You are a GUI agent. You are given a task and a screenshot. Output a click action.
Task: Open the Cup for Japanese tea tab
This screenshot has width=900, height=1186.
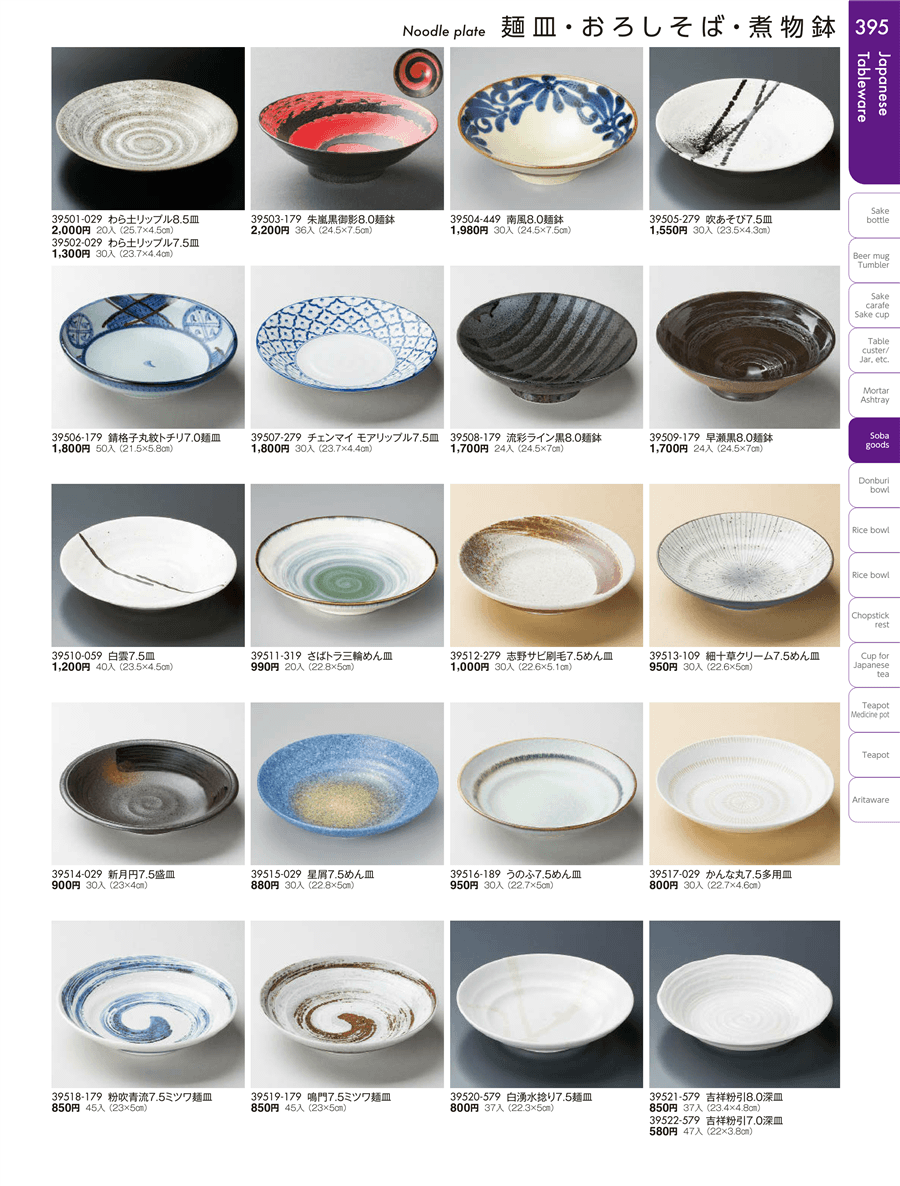pos(875,665)
